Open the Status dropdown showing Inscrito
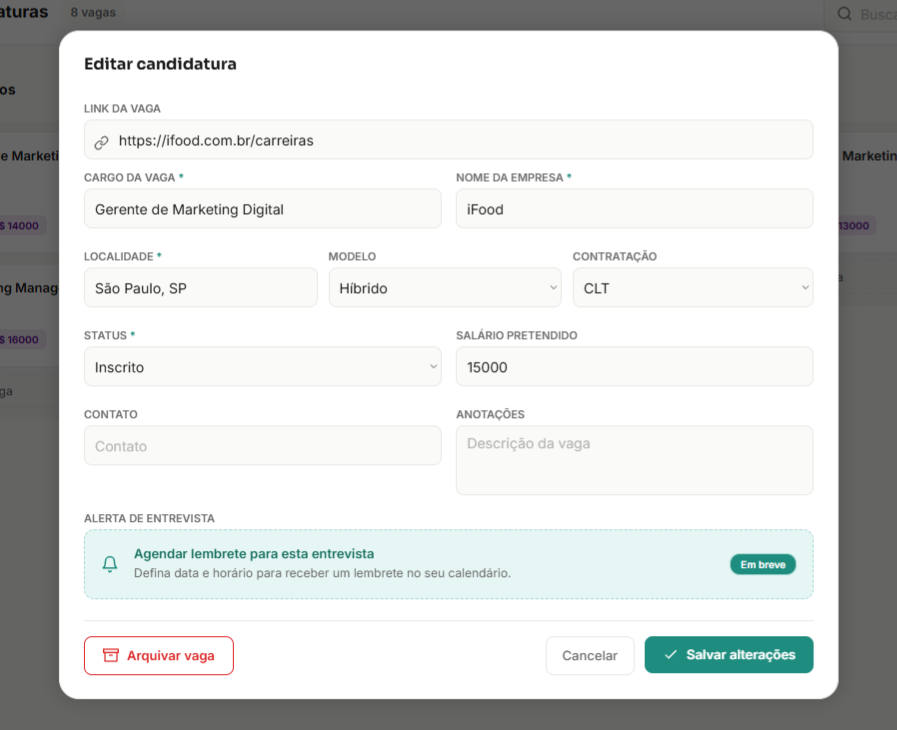 [263, 367]
